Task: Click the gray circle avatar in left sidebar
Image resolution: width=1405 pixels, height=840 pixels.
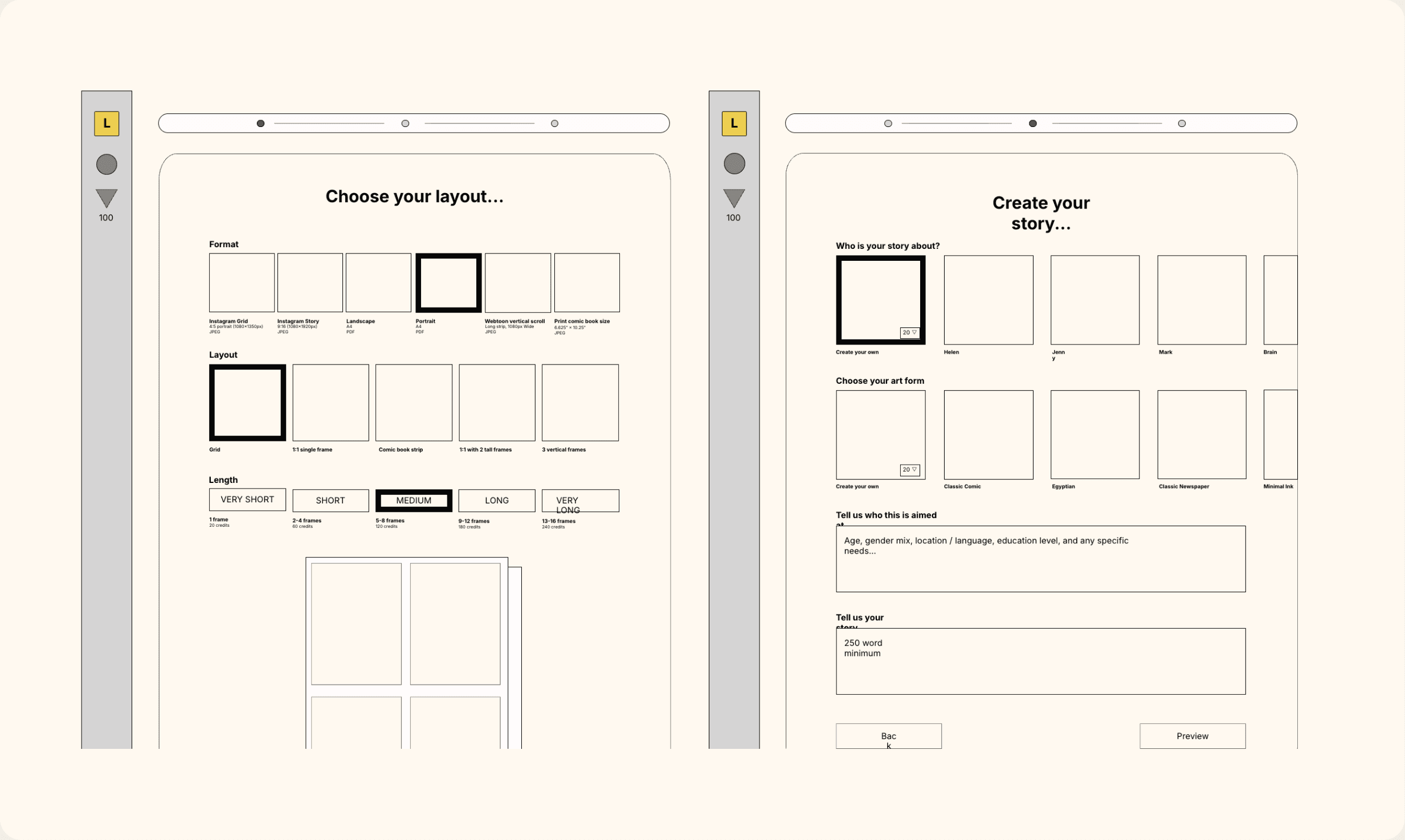Action: 107,165
